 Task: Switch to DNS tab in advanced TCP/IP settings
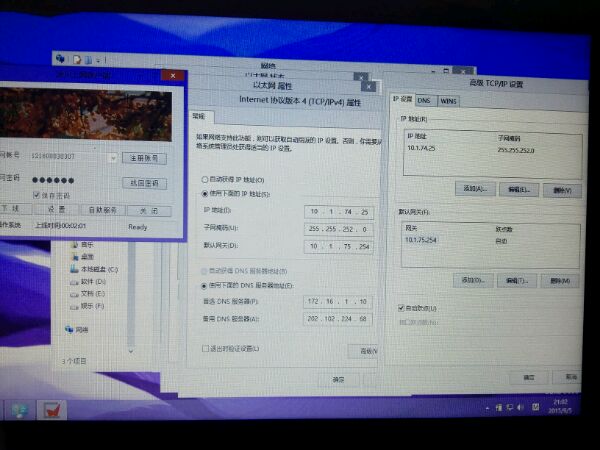tap(424, 101)
